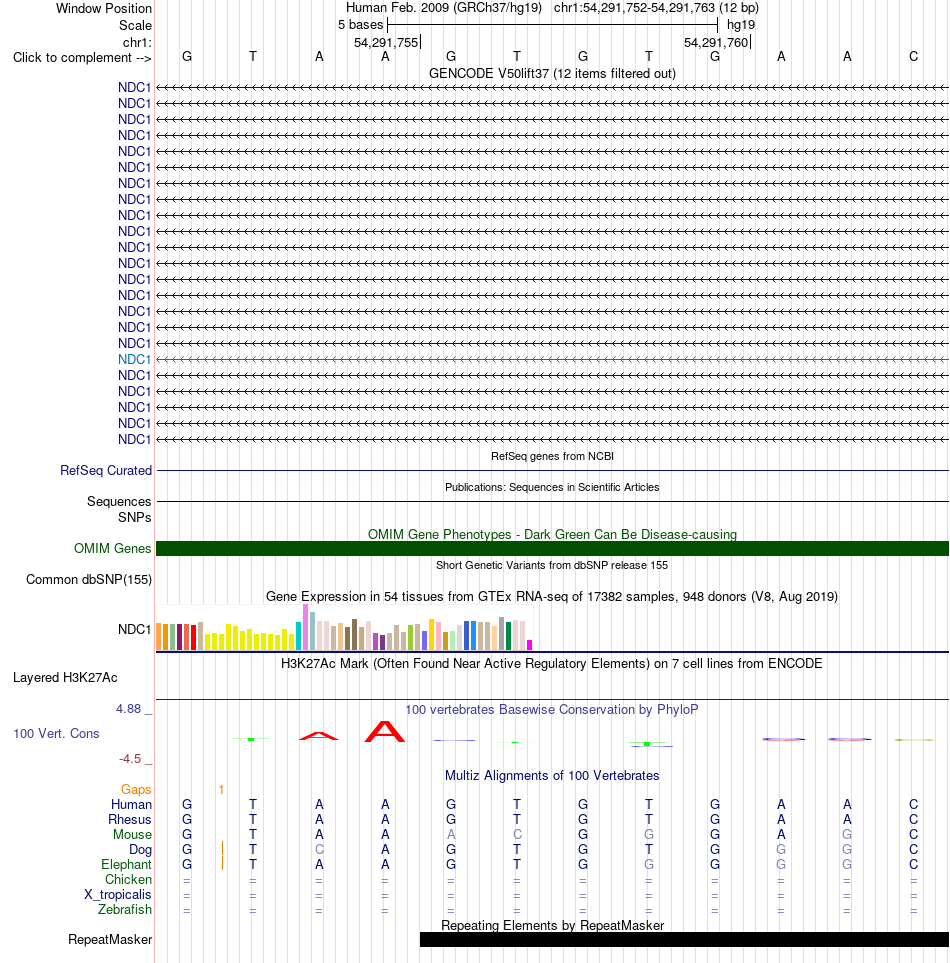The width and height of the screenshot is (950, 963).
Task: Click the Human species label in Multiz
Action: pos(131,805)
